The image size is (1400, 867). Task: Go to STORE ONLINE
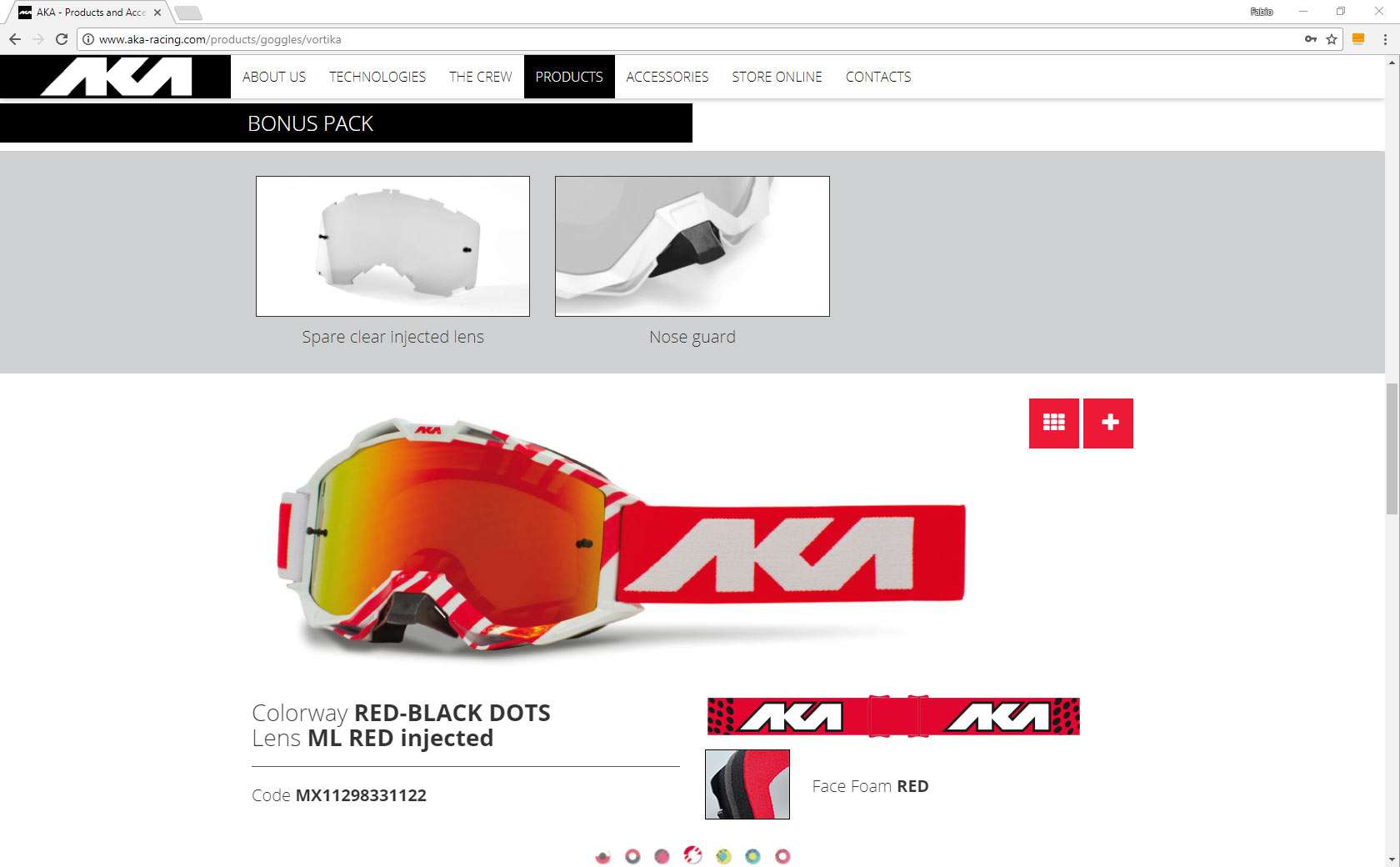[777, 77]
